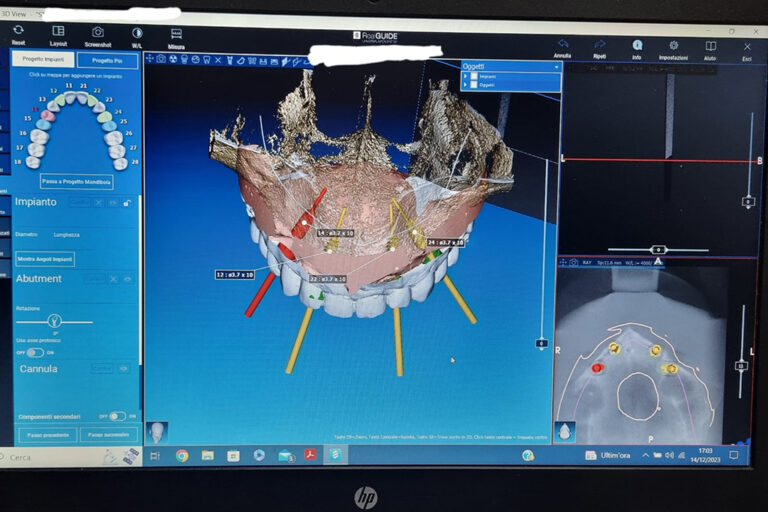Click Passa a Progetto Mandibola button
This screenshot has width=768, height=512.
76,182
